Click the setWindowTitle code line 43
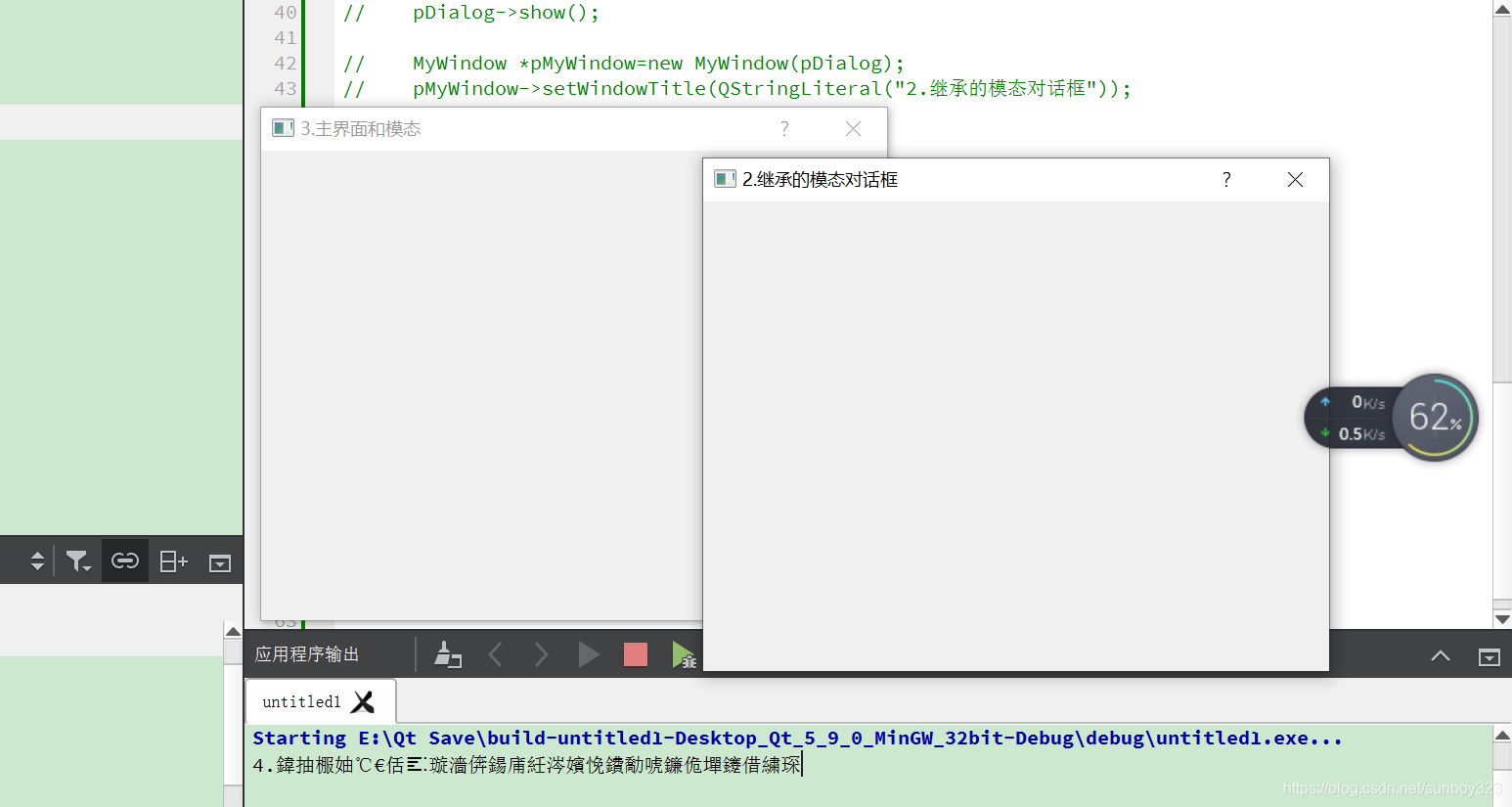Viewport: 1512px width, 807px height. coord(737,89)
